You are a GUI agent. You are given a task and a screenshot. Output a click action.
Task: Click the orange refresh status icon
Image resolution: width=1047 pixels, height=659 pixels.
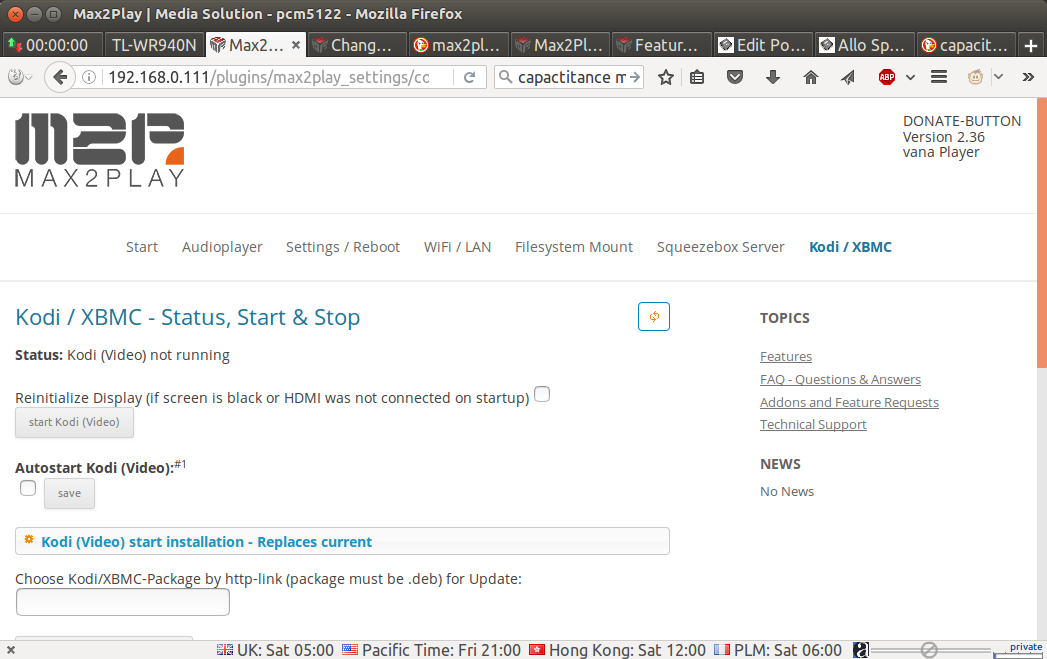(x=654, y=316)
